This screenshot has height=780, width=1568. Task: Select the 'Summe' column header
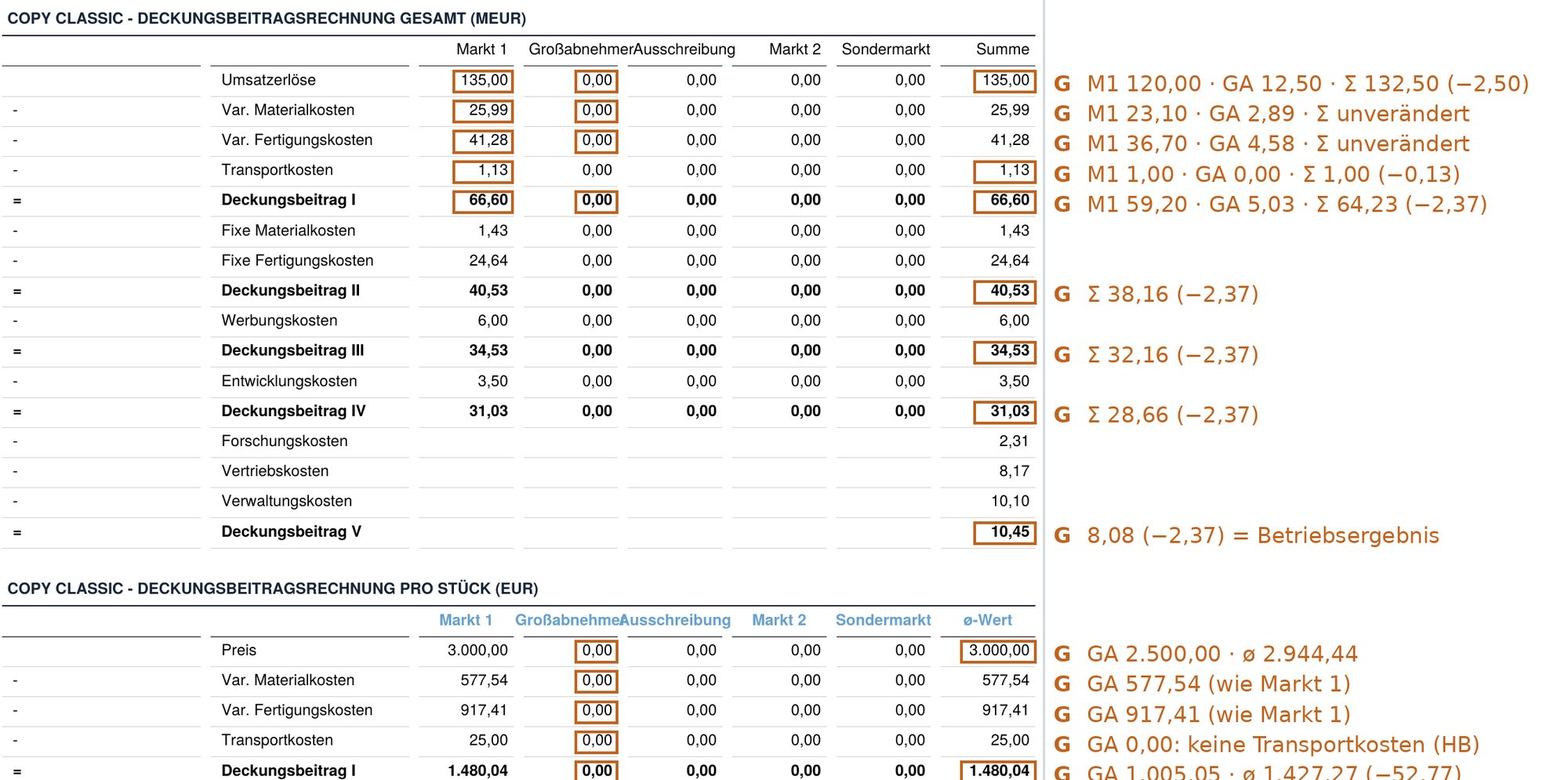click(1002, 49)
